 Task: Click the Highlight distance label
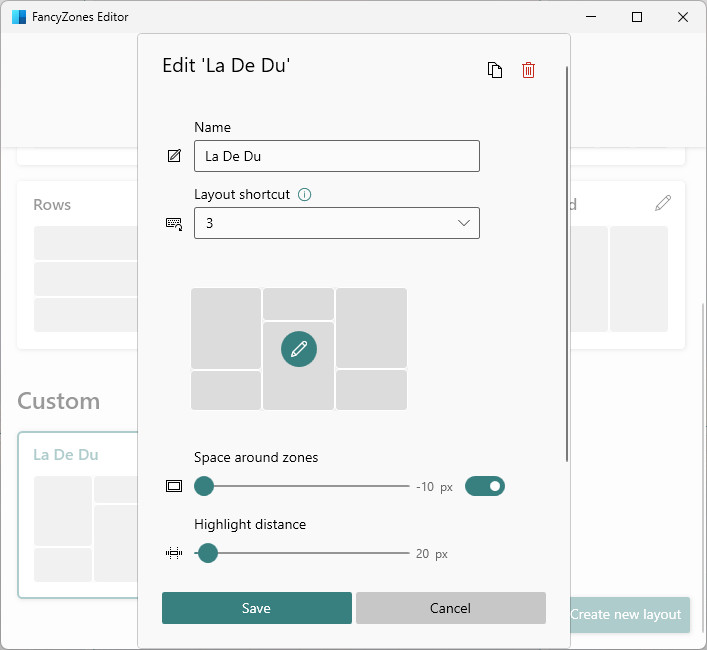250,524
